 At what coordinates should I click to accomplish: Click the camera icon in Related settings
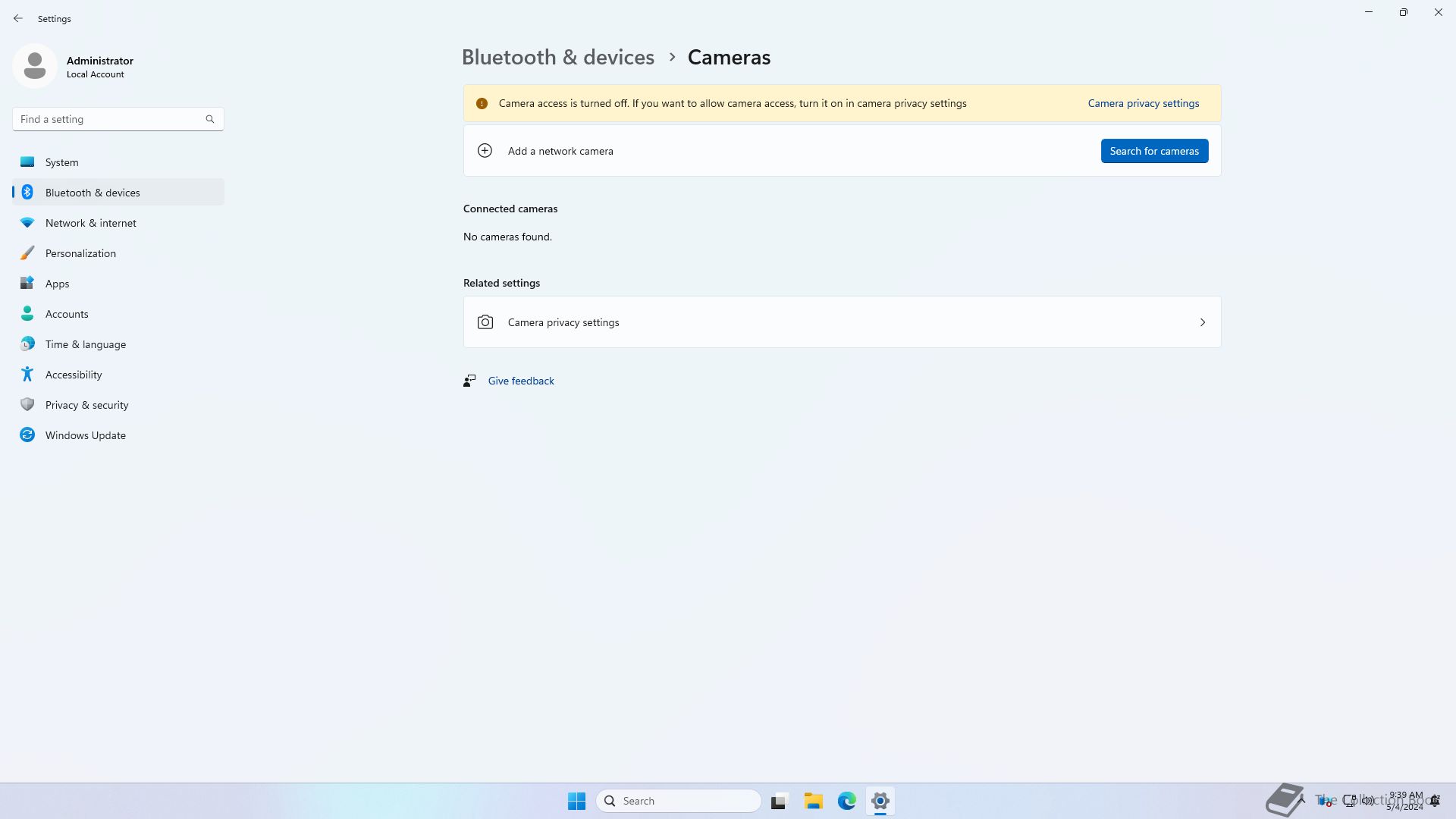point(485,322)
